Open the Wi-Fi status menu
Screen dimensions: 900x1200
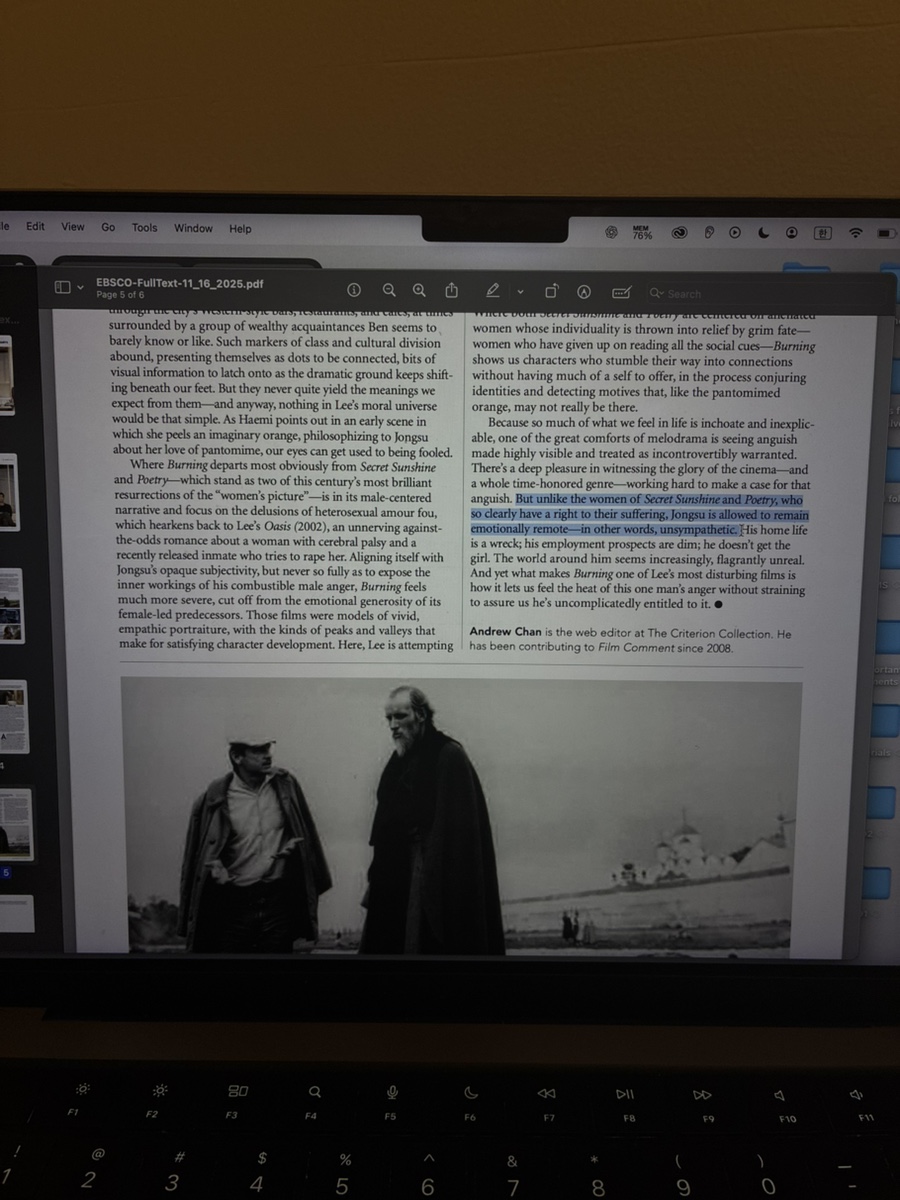point(855,232)
